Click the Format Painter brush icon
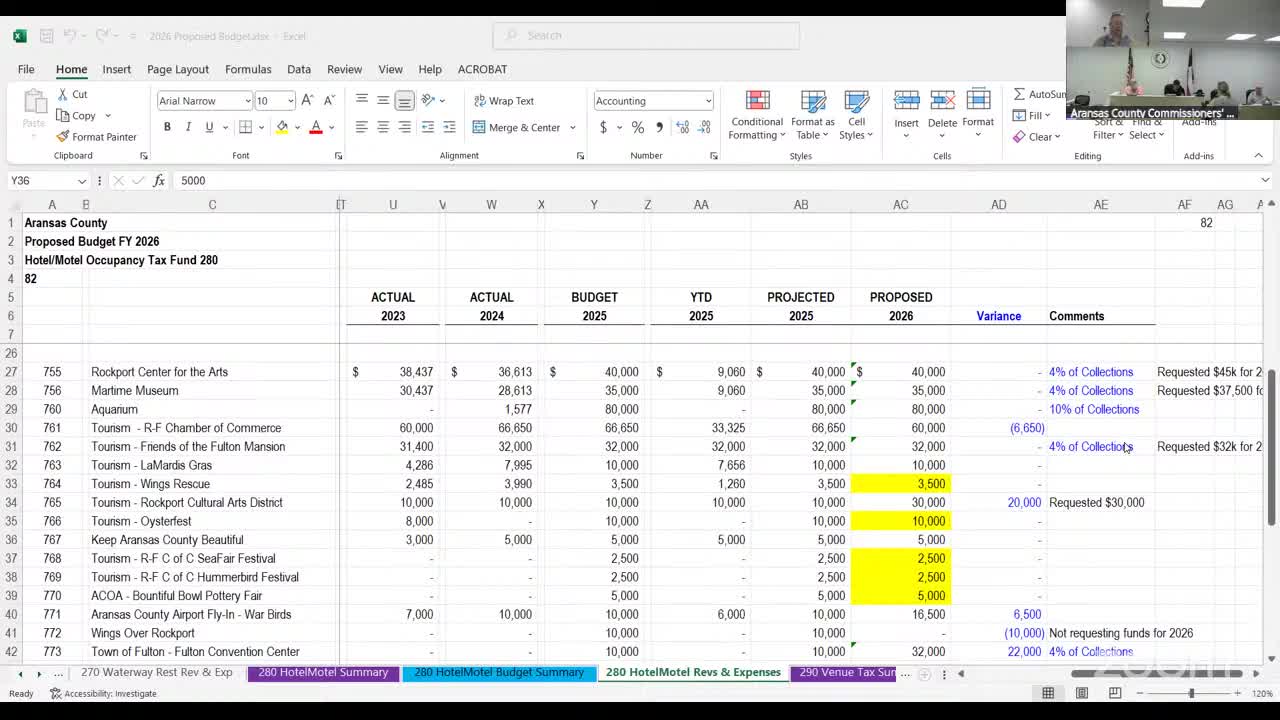The height and width of the screenshot is (720, 1280). click(x=63, y=137)
